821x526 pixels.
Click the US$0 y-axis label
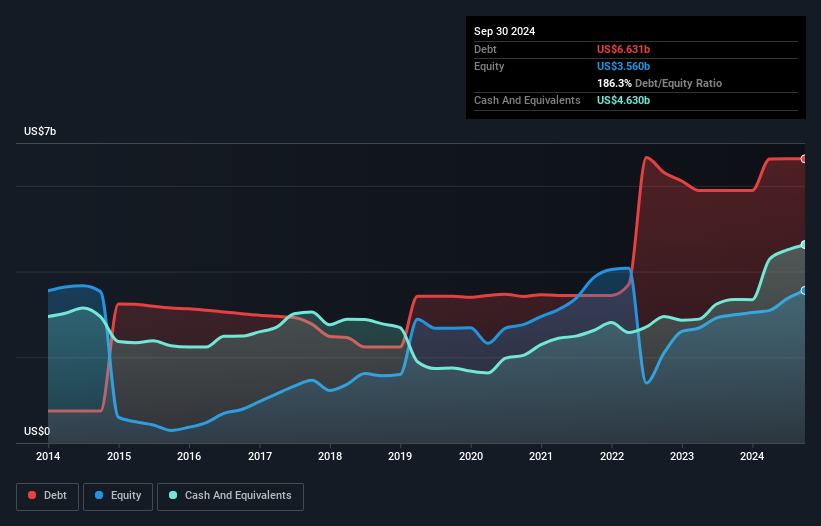click(x=37, y=431)
